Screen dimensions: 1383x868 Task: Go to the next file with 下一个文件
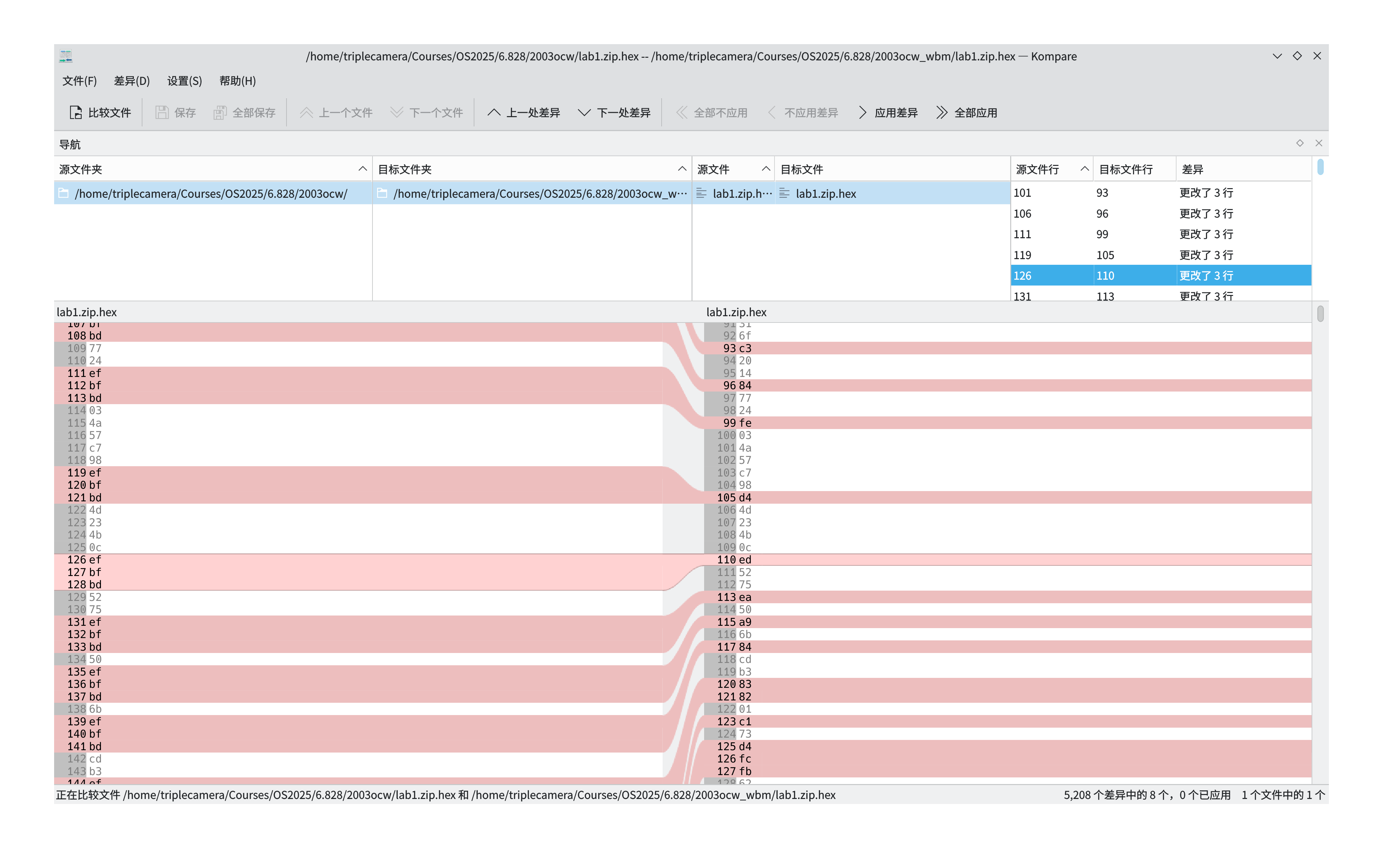pyautogui.click(x=427, y=112)
